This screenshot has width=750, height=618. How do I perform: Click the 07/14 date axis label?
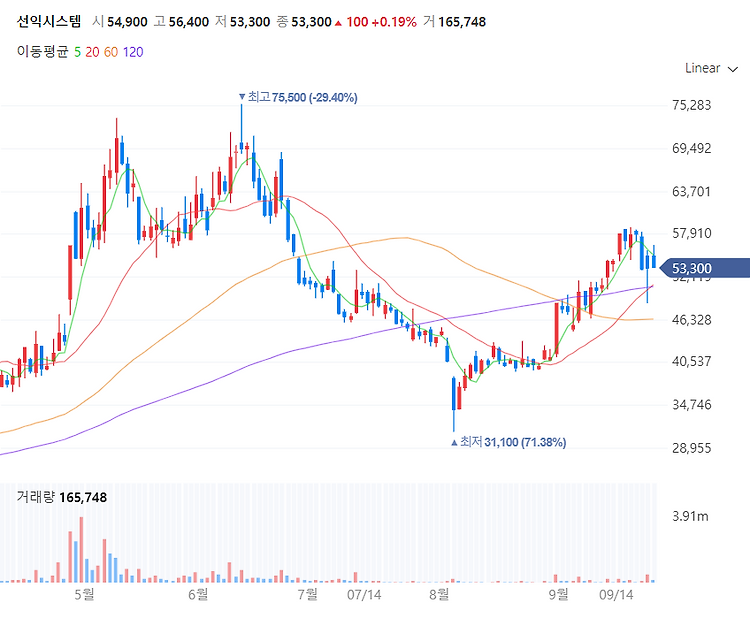pos(364,595)
